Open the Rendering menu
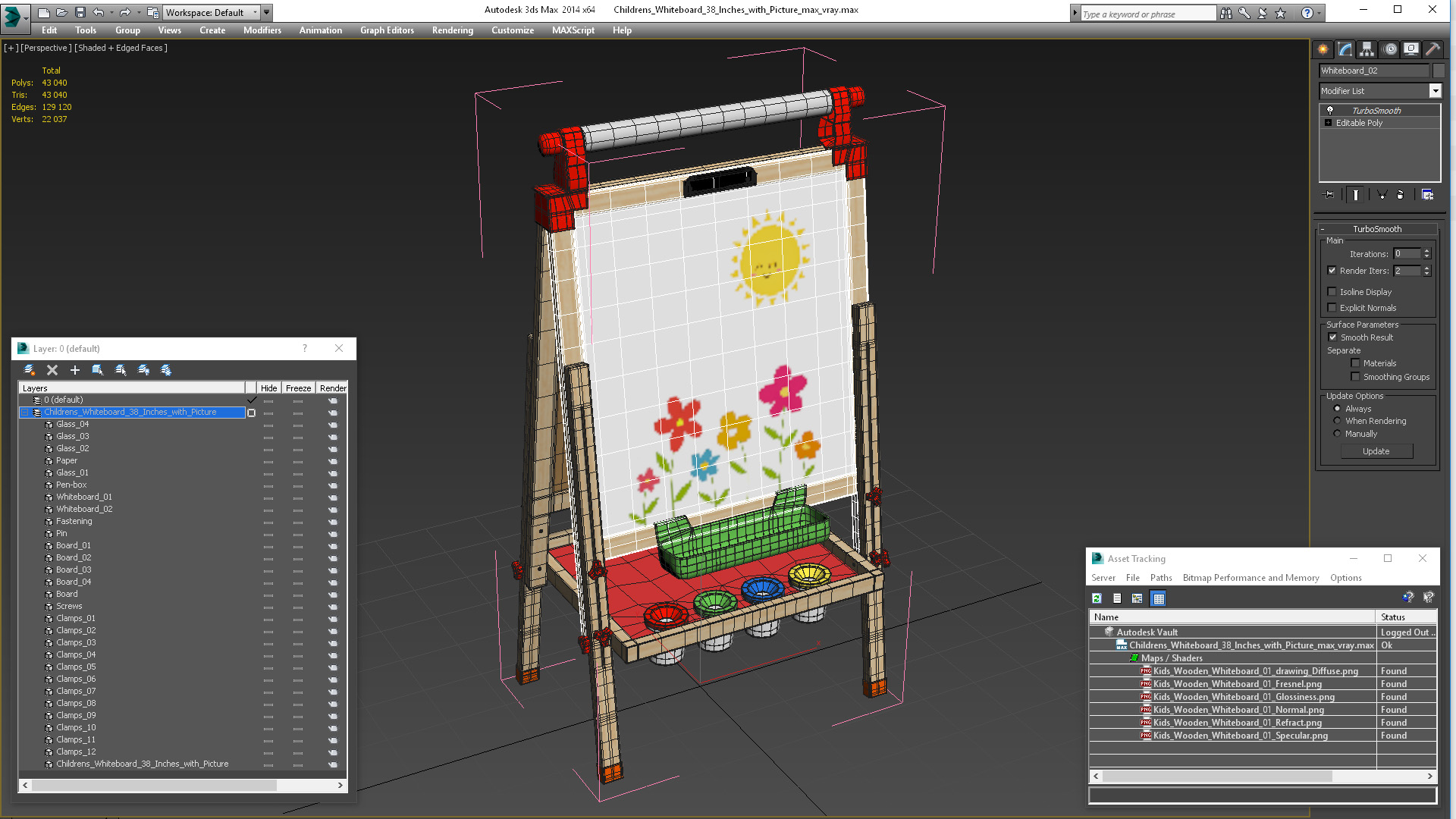This screenshot has height=819, width=1456. 453,30
